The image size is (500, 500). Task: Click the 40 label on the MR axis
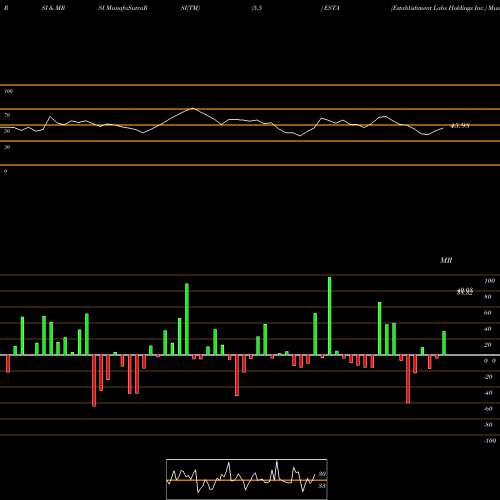[488, 329]
